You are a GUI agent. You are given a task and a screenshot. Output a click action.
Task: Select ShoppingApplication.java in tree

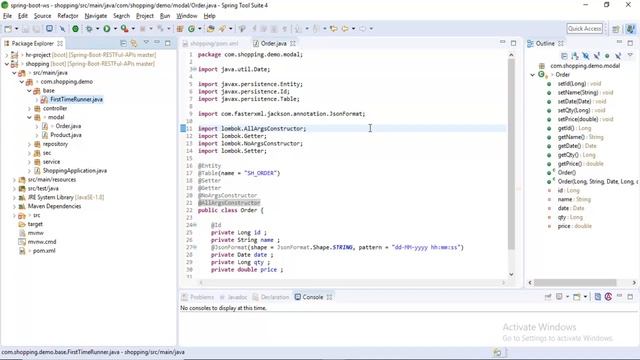pos(75,171)
